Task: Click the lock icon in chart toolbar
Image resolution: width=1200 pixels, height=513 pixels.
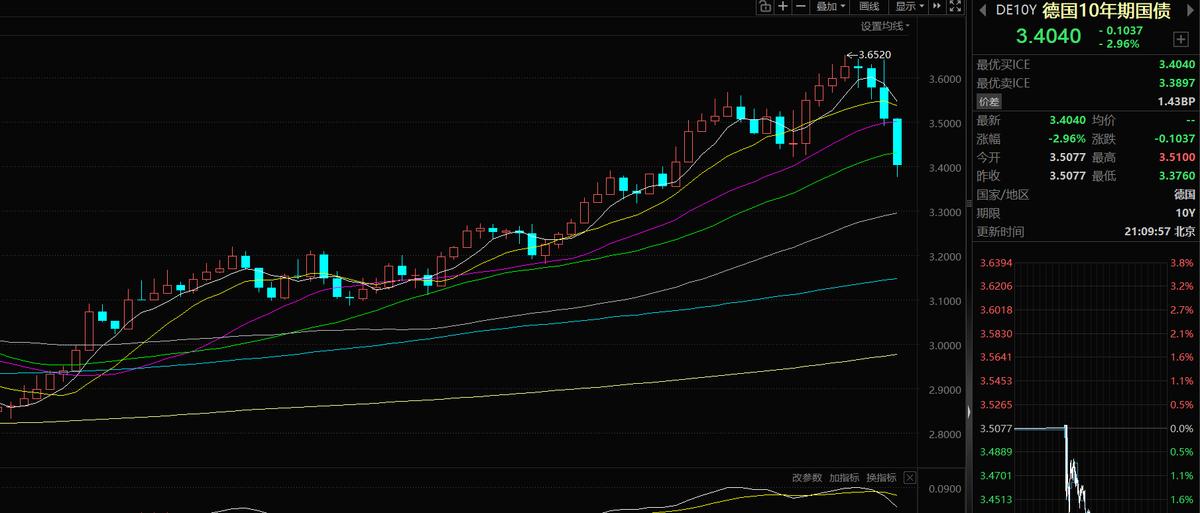Action: [764, 6]
